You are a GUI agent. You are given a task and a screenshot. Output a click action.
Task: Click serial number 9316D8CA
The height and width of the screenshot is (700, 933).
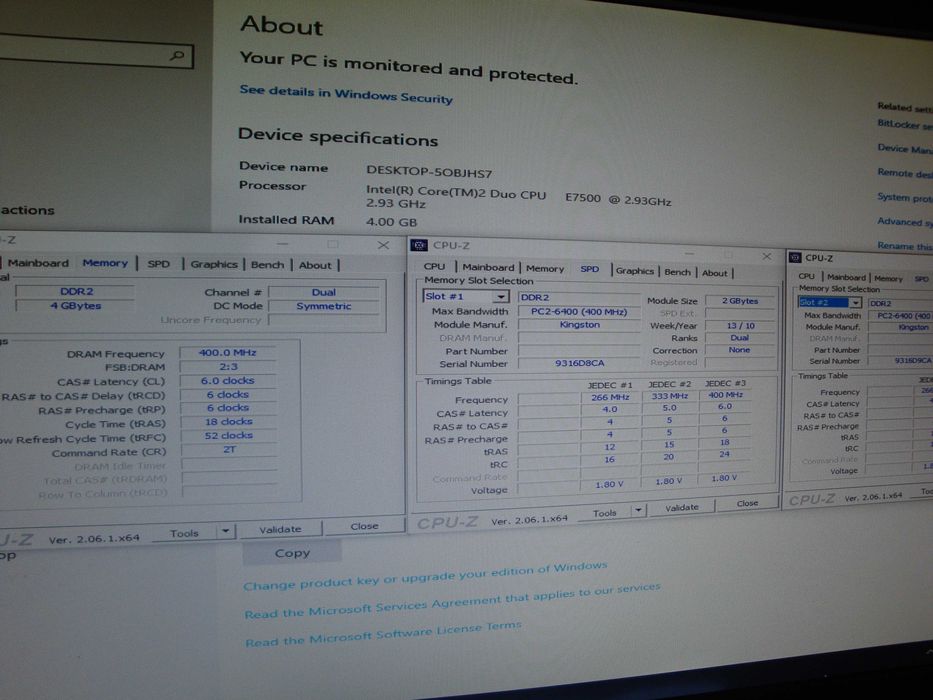click(x=579, y=362)
